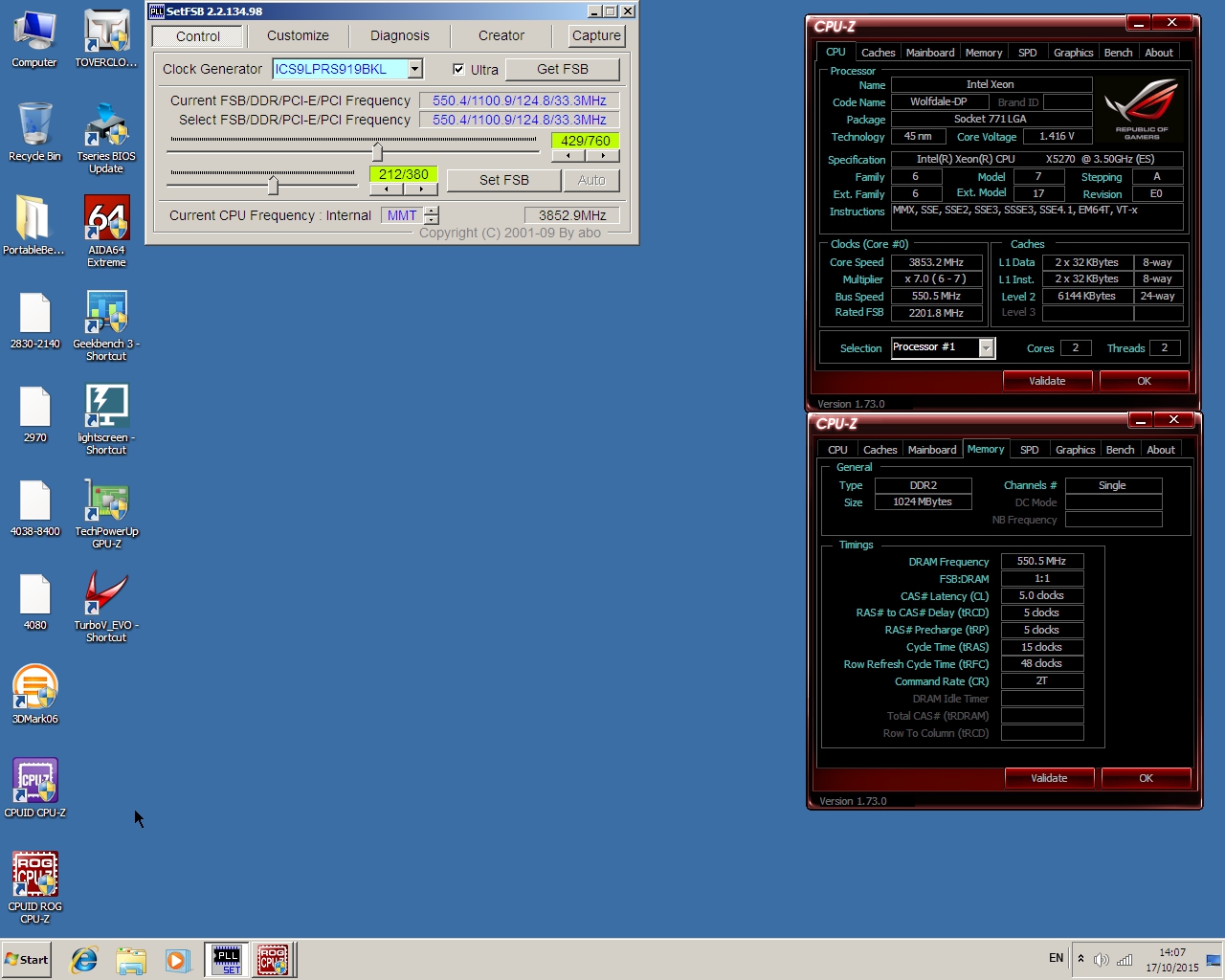The width and height of the screenshot is (1225, 980).
Task: Click the MMT spinner control
Action: [x=432, y=215]
